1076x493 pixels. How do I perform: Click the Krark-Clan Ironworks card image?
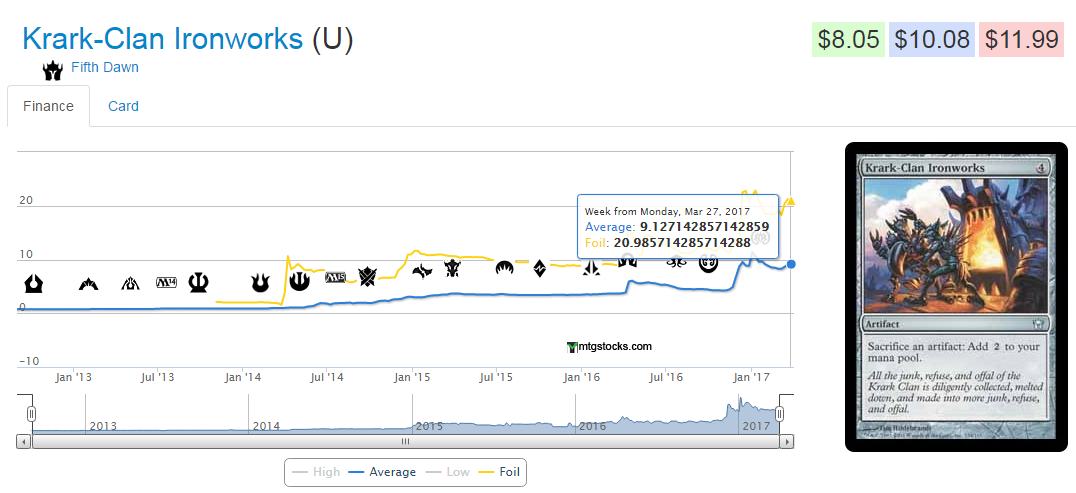click(956, 297)
